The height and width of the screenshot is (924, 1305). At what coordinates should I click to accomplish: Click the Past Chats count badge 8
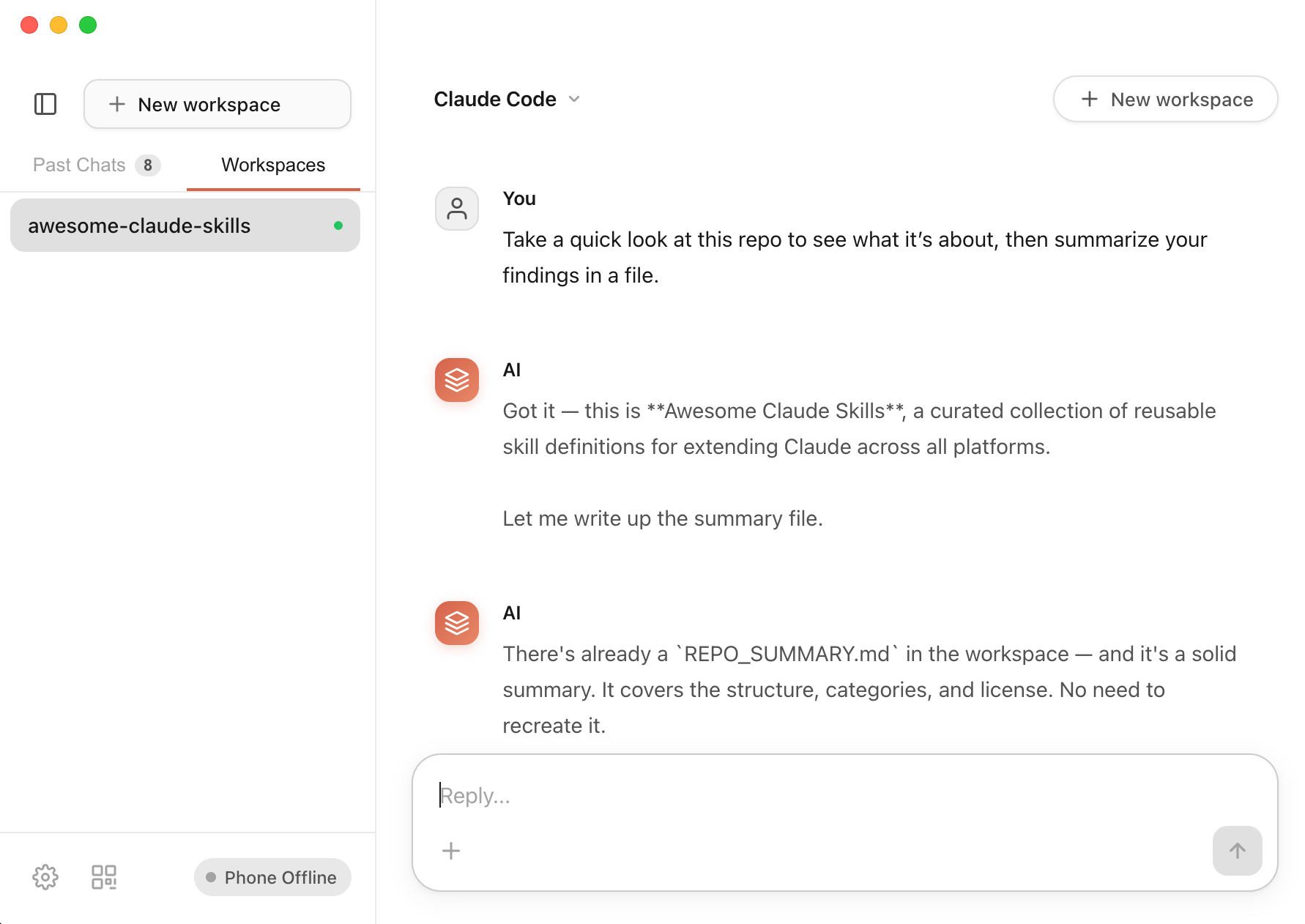(x=148, y=165)
